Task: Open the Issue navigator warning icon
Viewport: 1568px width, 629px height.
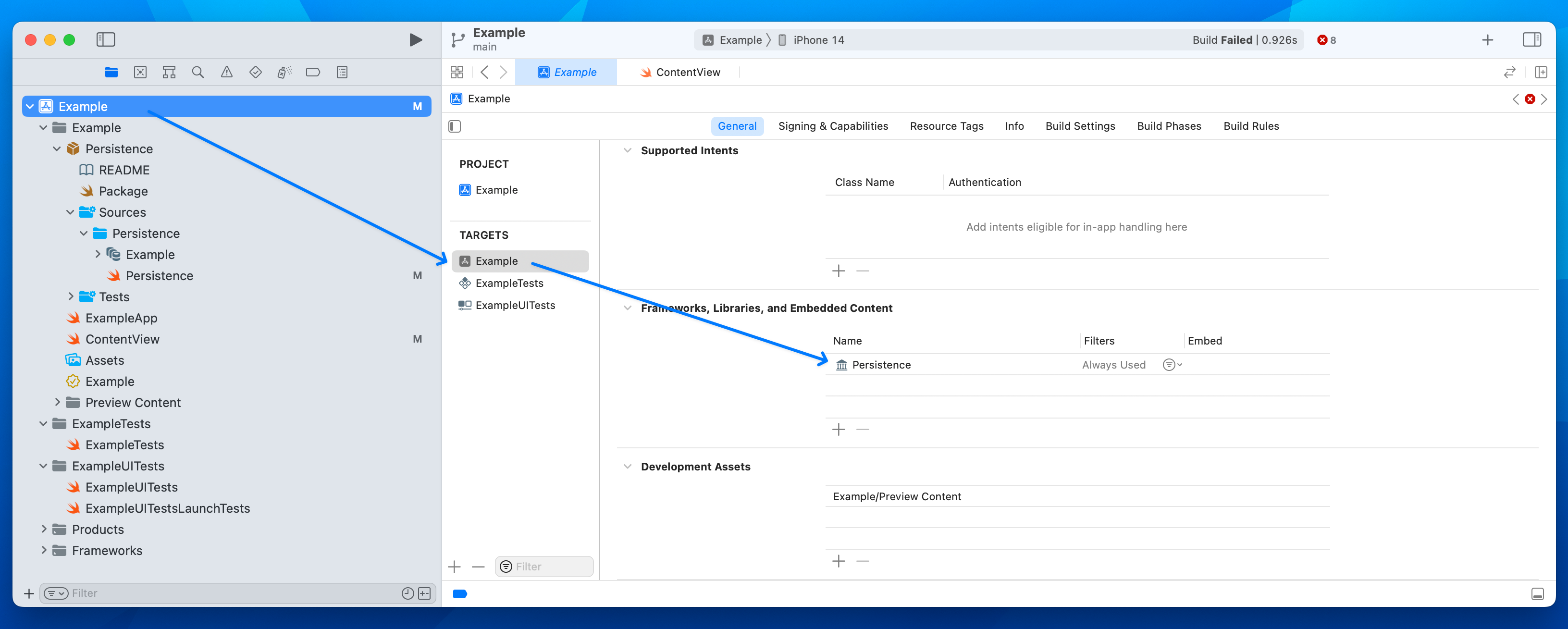Action: point(226,73)
